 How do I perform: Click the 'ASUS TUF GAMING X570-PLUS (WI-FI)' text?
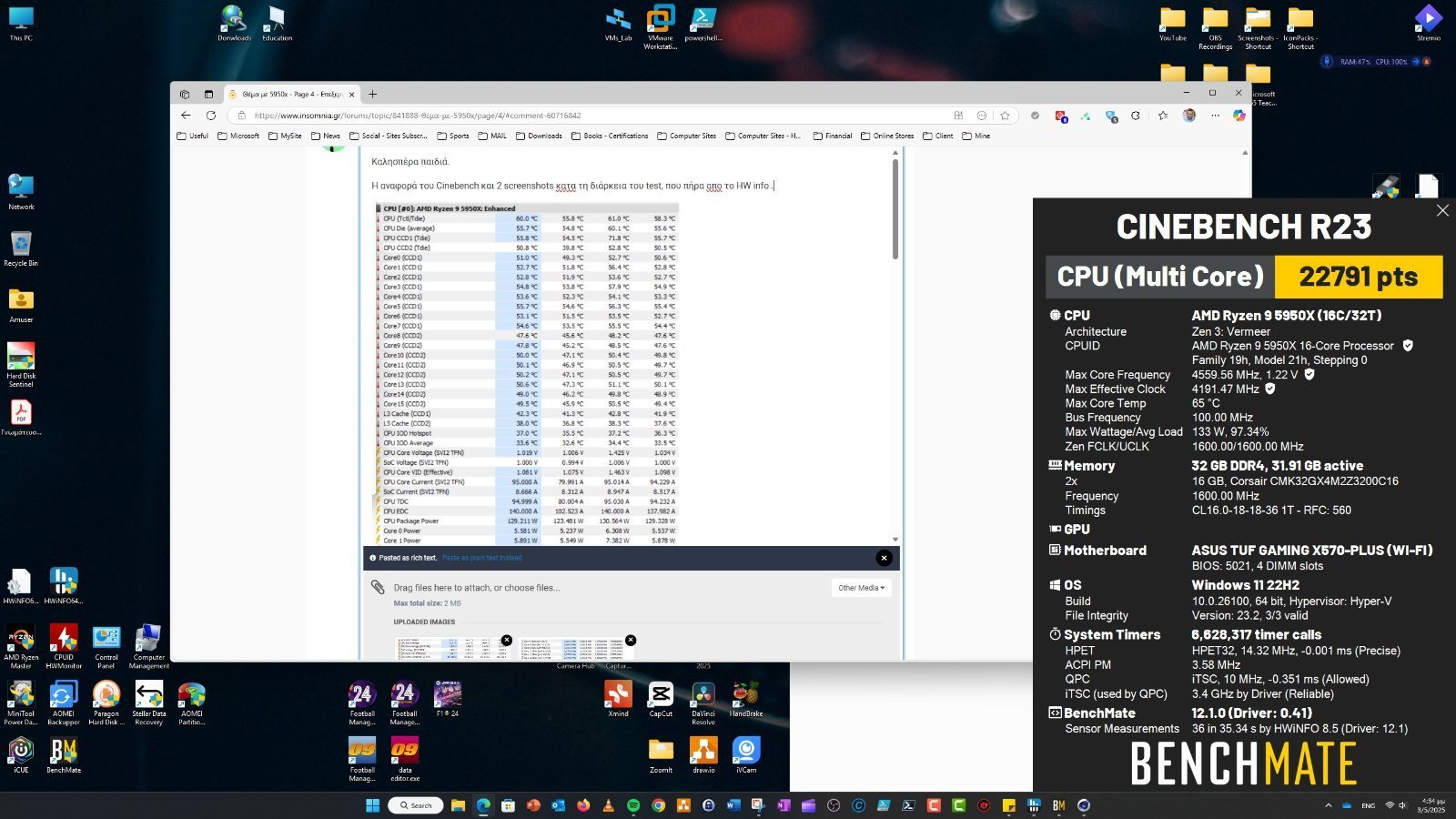pyautogui.click(x=1312, y=551)
